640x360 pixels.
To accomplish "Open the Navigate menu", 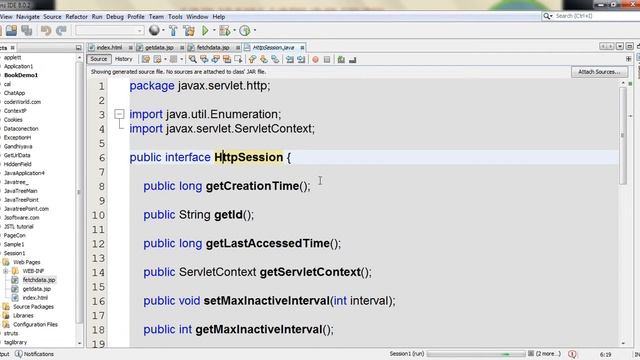I will click(28, 17).
